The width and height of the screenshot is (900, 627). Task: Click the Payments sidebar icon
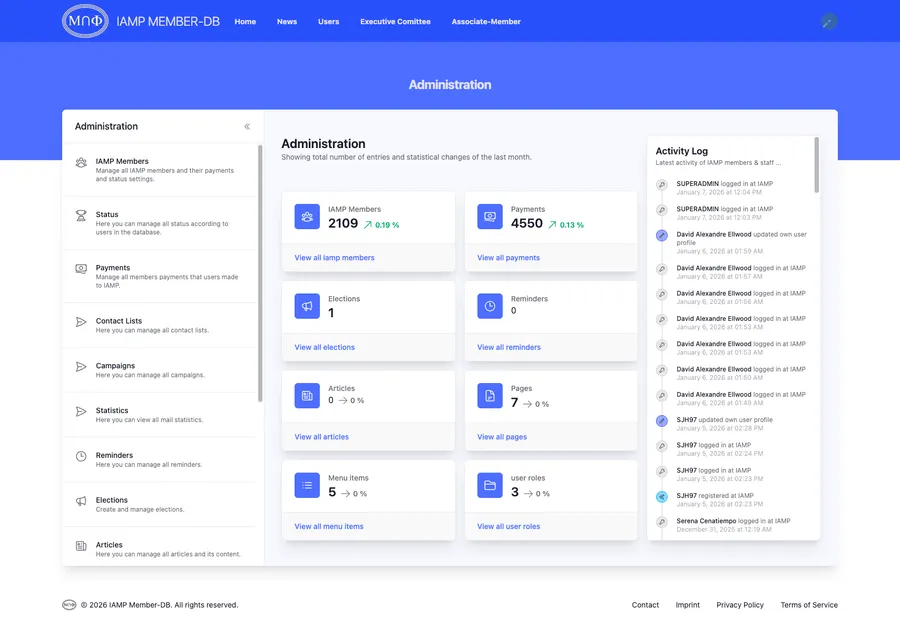tap(81, 269)
